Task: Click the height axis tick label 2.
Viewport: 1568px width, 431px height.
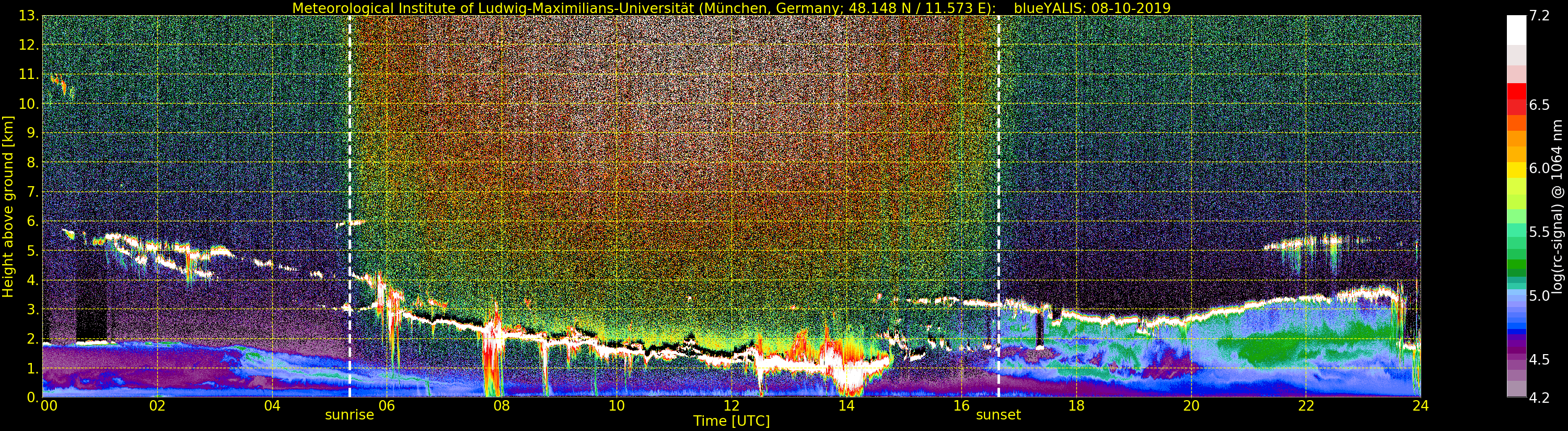Action: pyautogui.click(x=33, y=339)
